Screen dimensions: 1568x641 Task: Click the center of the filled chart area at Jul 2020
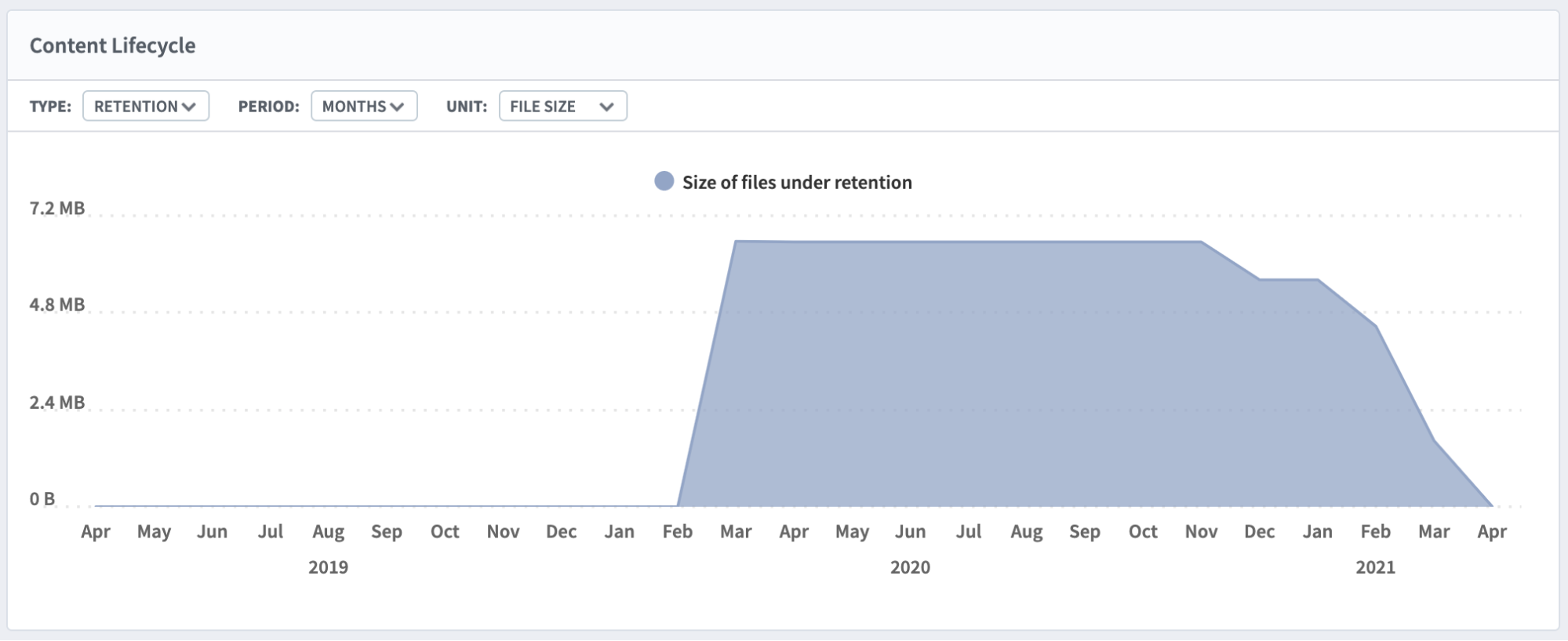pyautogui.click(x=969, y=374)
